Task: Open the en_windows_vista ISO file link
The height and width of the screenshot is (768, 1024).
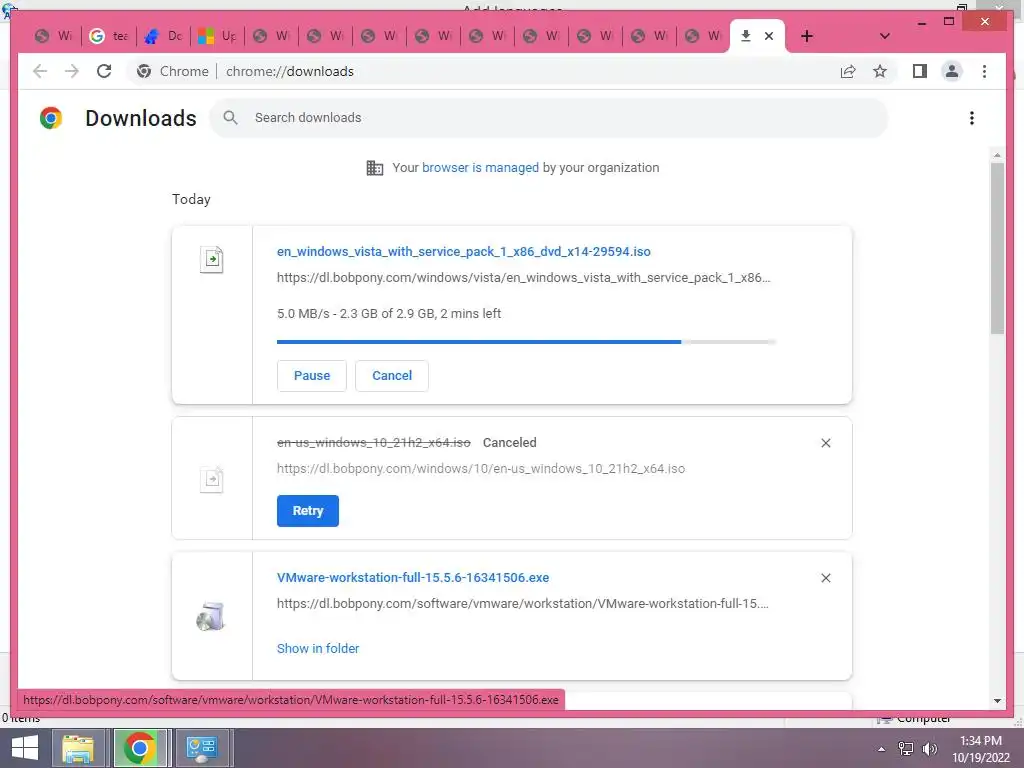Action: (x=464, y=251)
